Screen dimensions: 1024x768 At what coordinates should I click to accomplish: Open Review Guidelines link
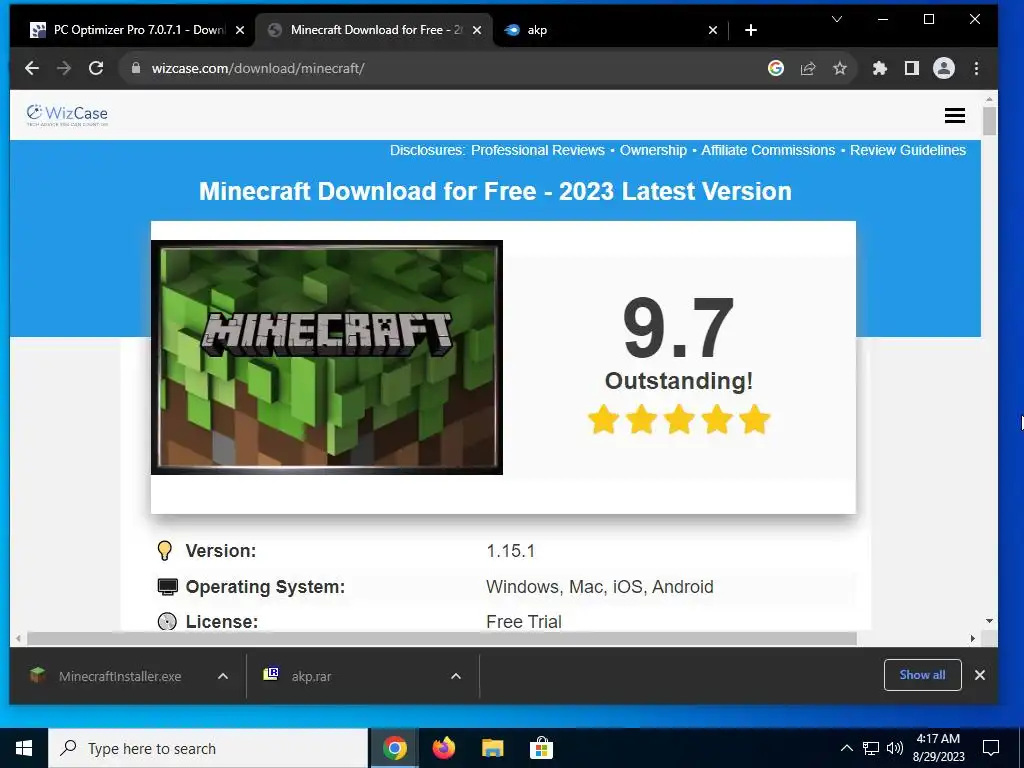point(908,150)
